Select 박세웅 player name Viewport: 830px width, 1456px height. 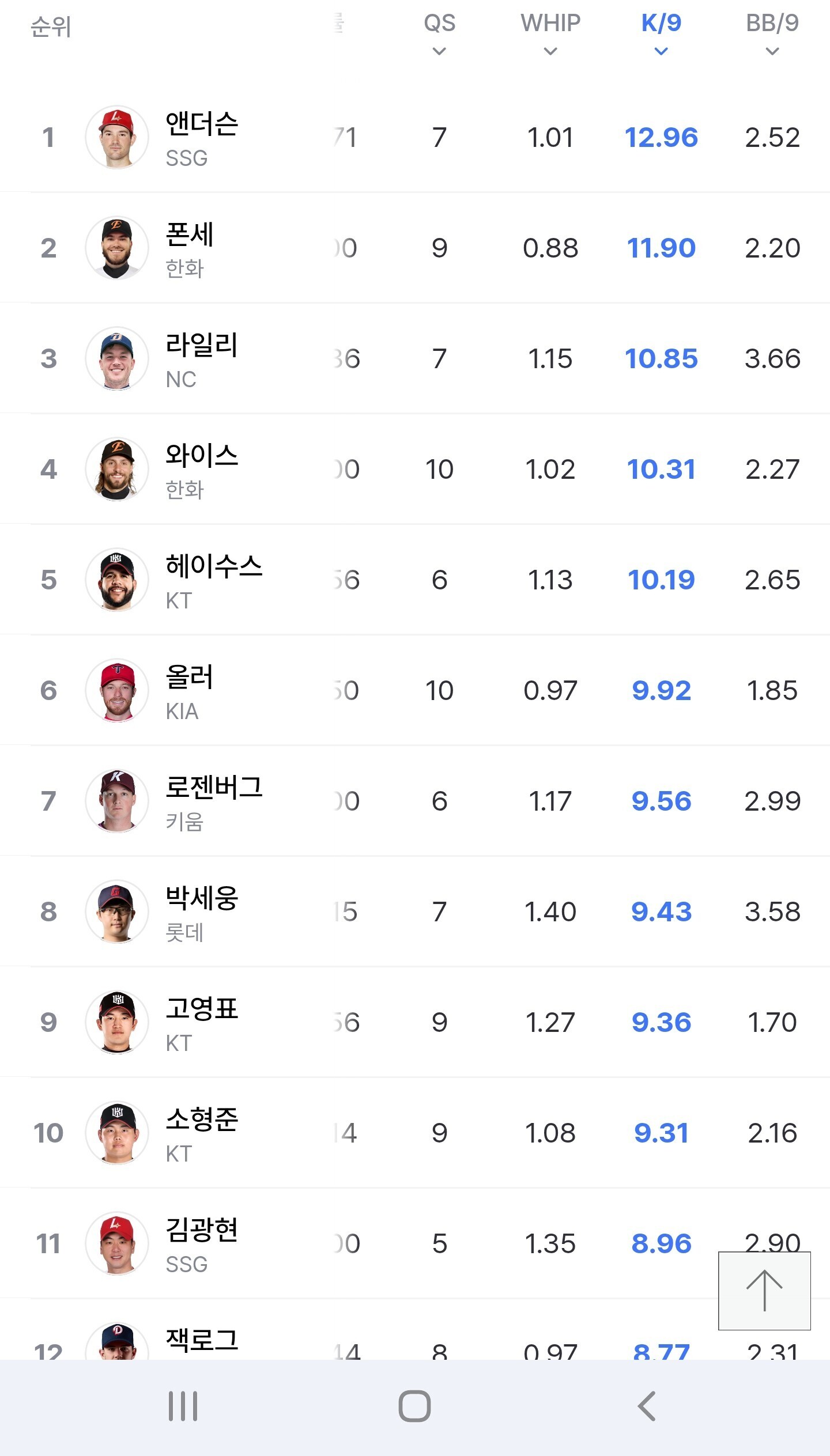coord(202,898)
